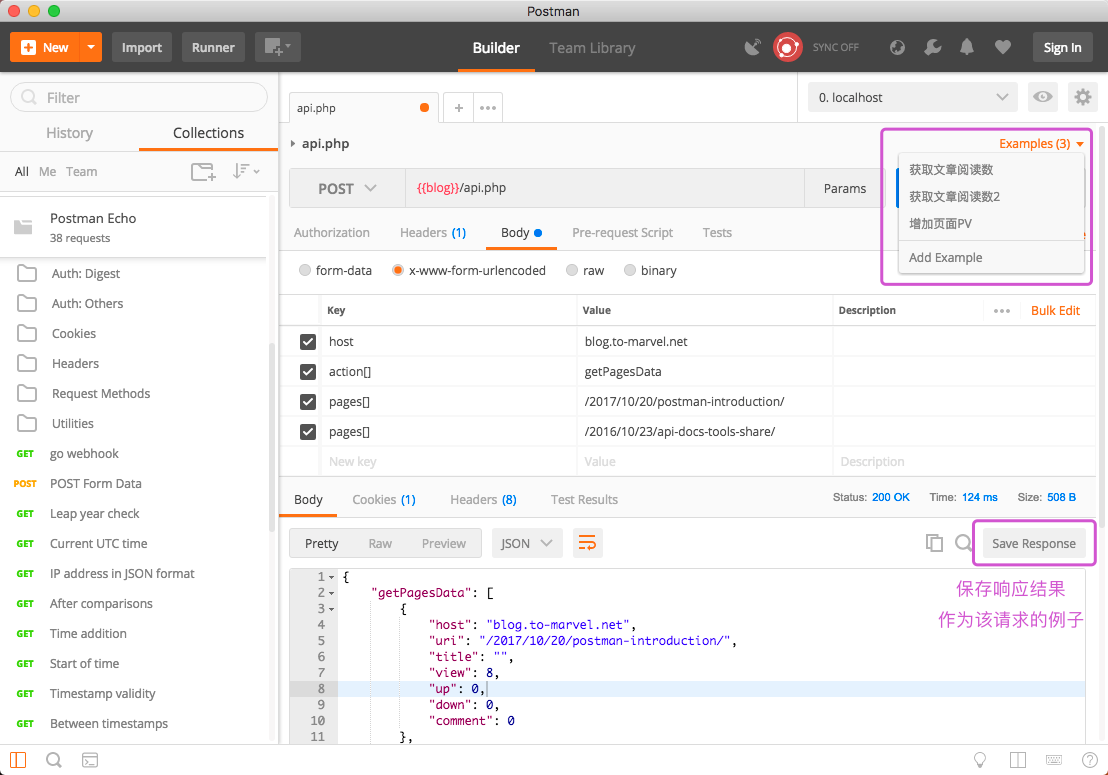Open the notifications bell icon
The height and width of the screenshot is (775, 1108).
967,47
